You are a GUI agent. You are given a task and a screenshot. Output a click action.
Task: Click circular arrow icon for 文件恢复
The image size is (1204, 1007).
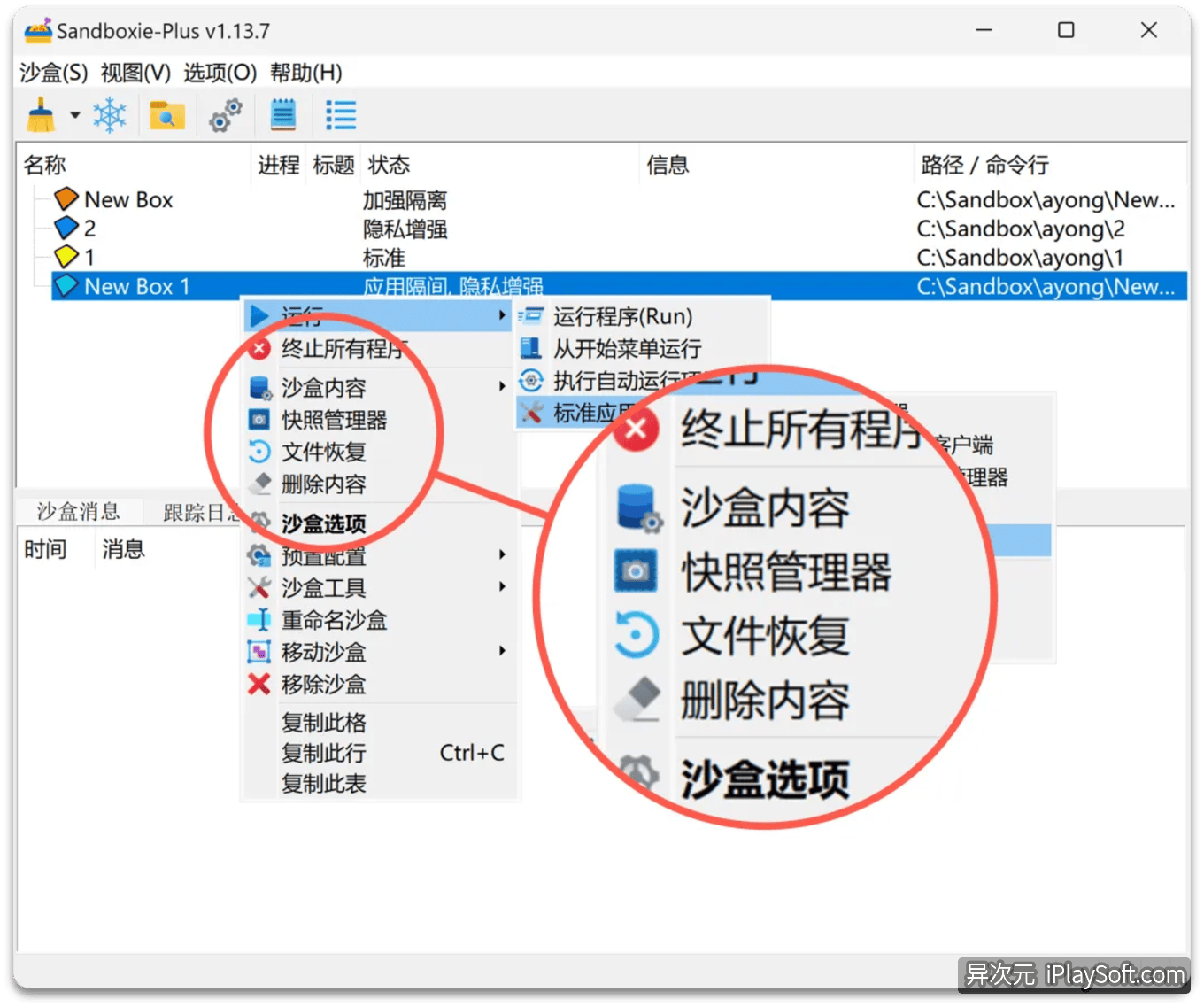coord(259,452)
